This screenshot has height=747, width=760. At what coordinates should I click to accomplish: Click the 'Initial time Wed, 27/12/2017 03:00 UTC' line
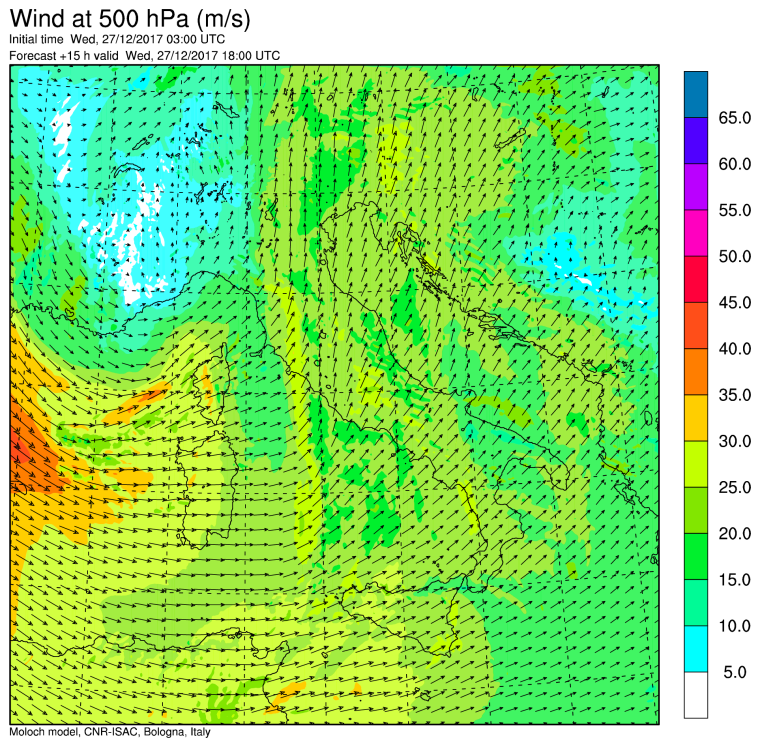click(117, 39)
